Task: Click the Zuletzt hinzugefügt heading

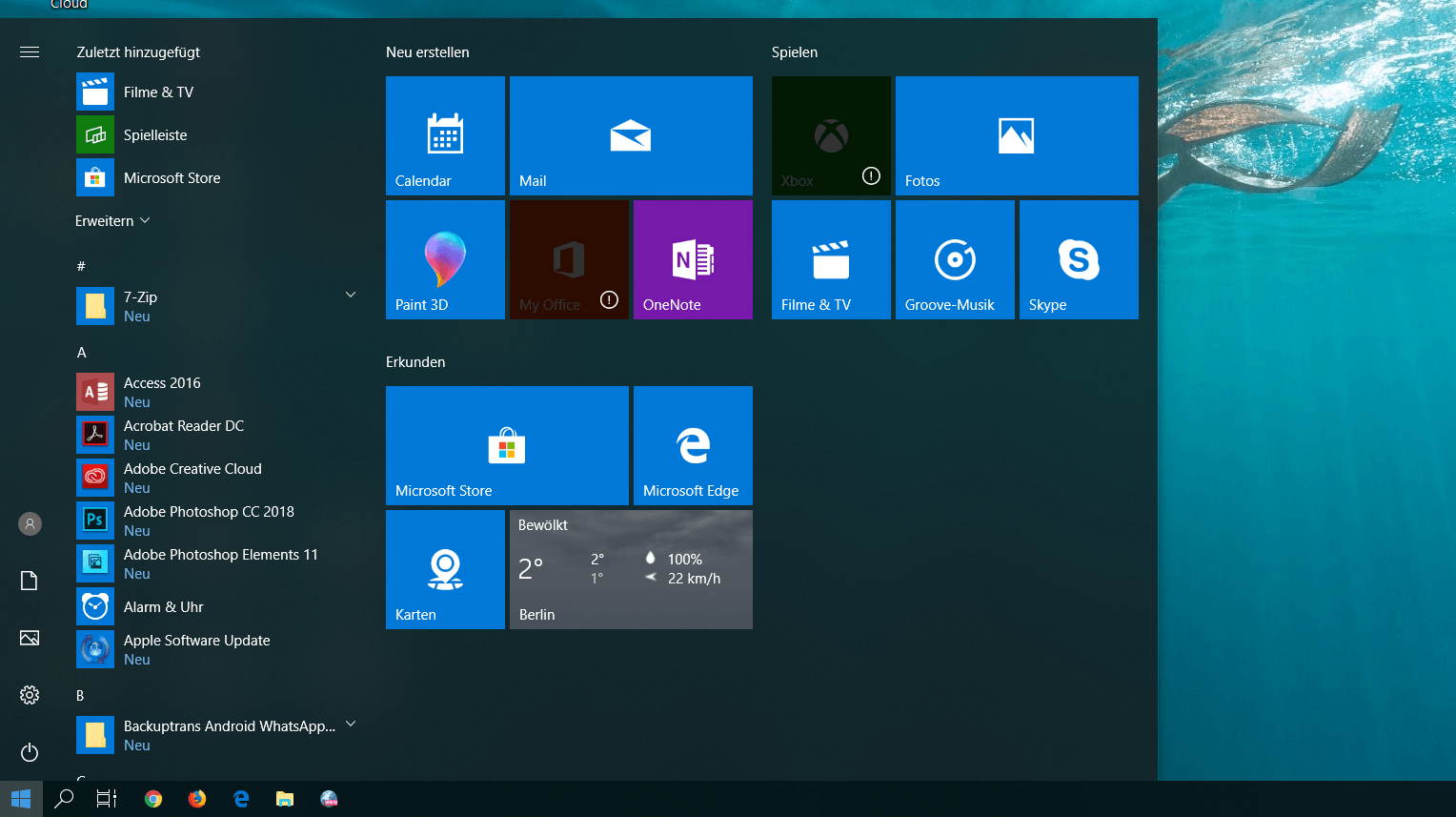Action: click(138, 52)
